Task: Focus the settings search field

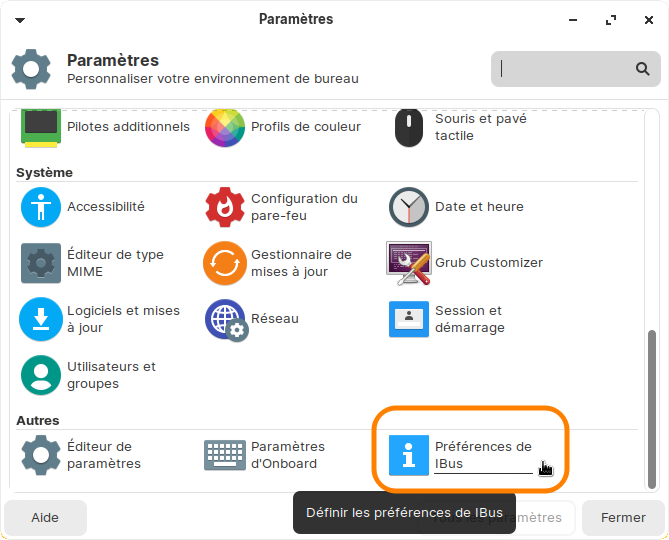Action: pos(565,69)
